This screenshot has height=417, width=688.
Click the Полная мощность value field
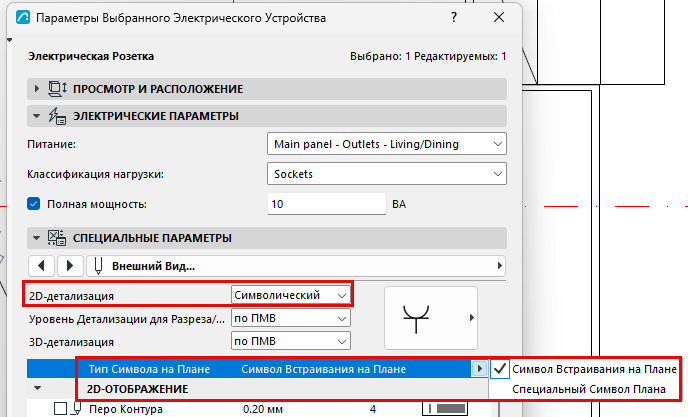pos(326,204)
